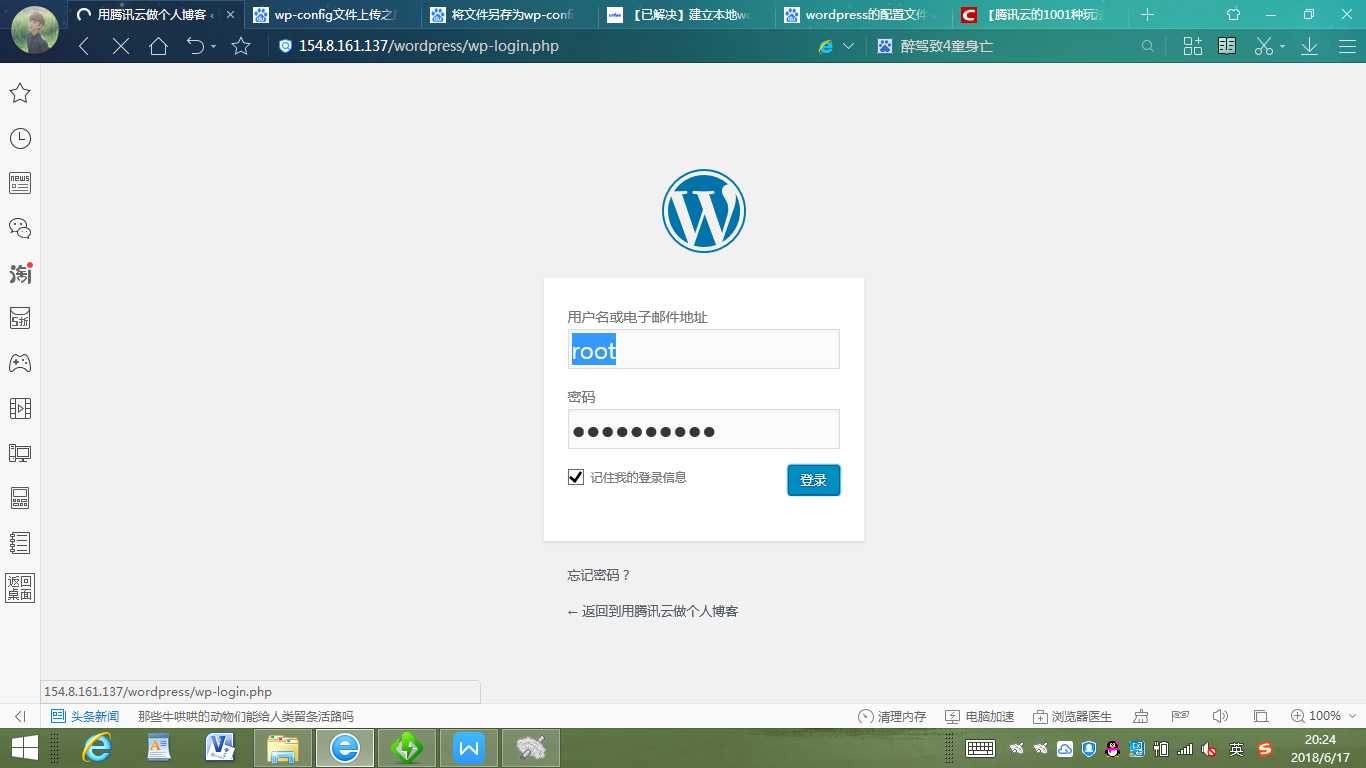This screenshot has width=1366, height=768.
Task: Open the reading mode book icon
Action: [x=1227, y=46]
